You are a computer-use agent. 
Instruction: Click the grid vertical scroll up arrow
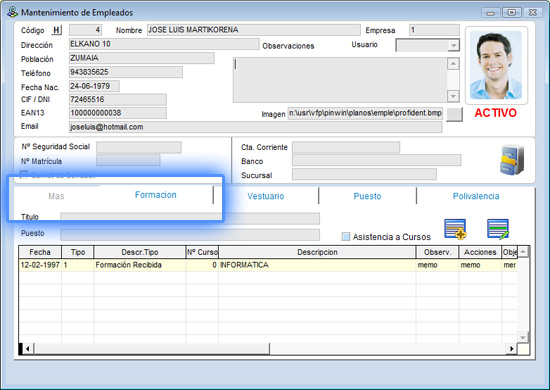523,251
